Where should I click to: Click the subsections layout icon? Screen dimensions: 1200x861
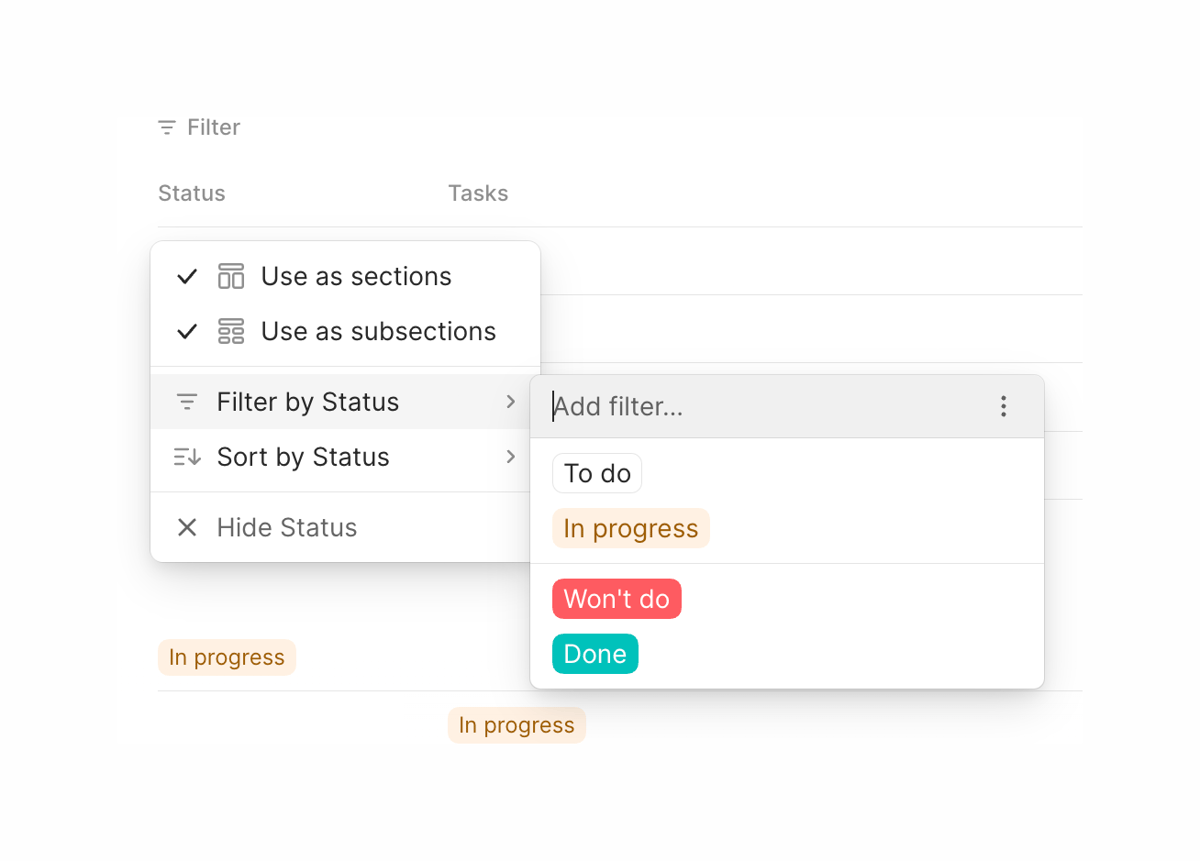click(x=230, y=331)
